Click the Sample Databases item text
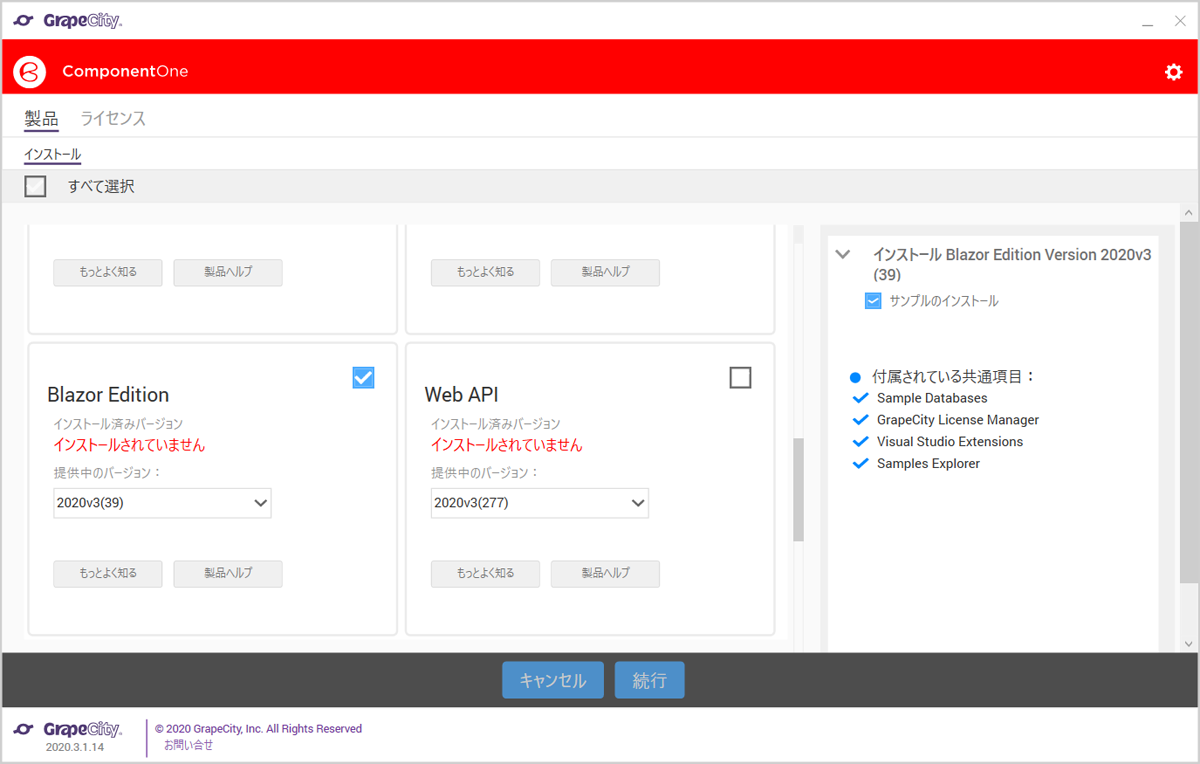Image resolution: width=1200 pixels, height=764 pixels. pyautogui.click(x=932, y=398)
